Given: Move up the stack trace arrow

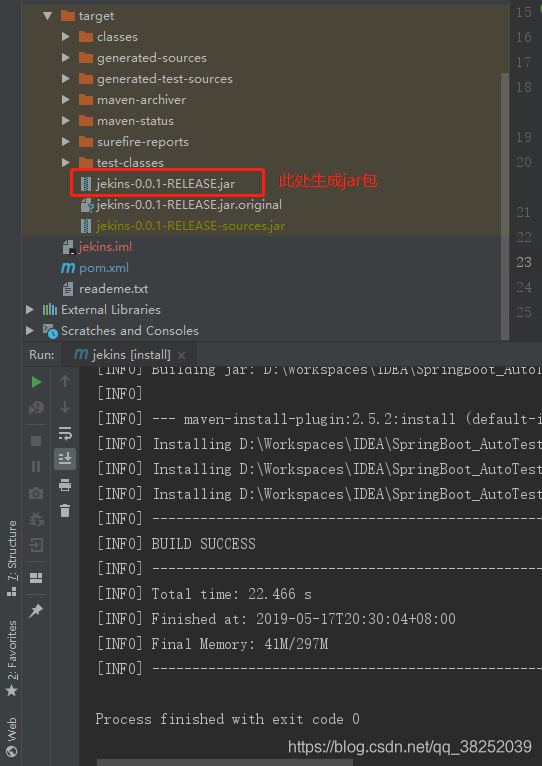Looking at the screenshot, I should [x=65, y=381].
